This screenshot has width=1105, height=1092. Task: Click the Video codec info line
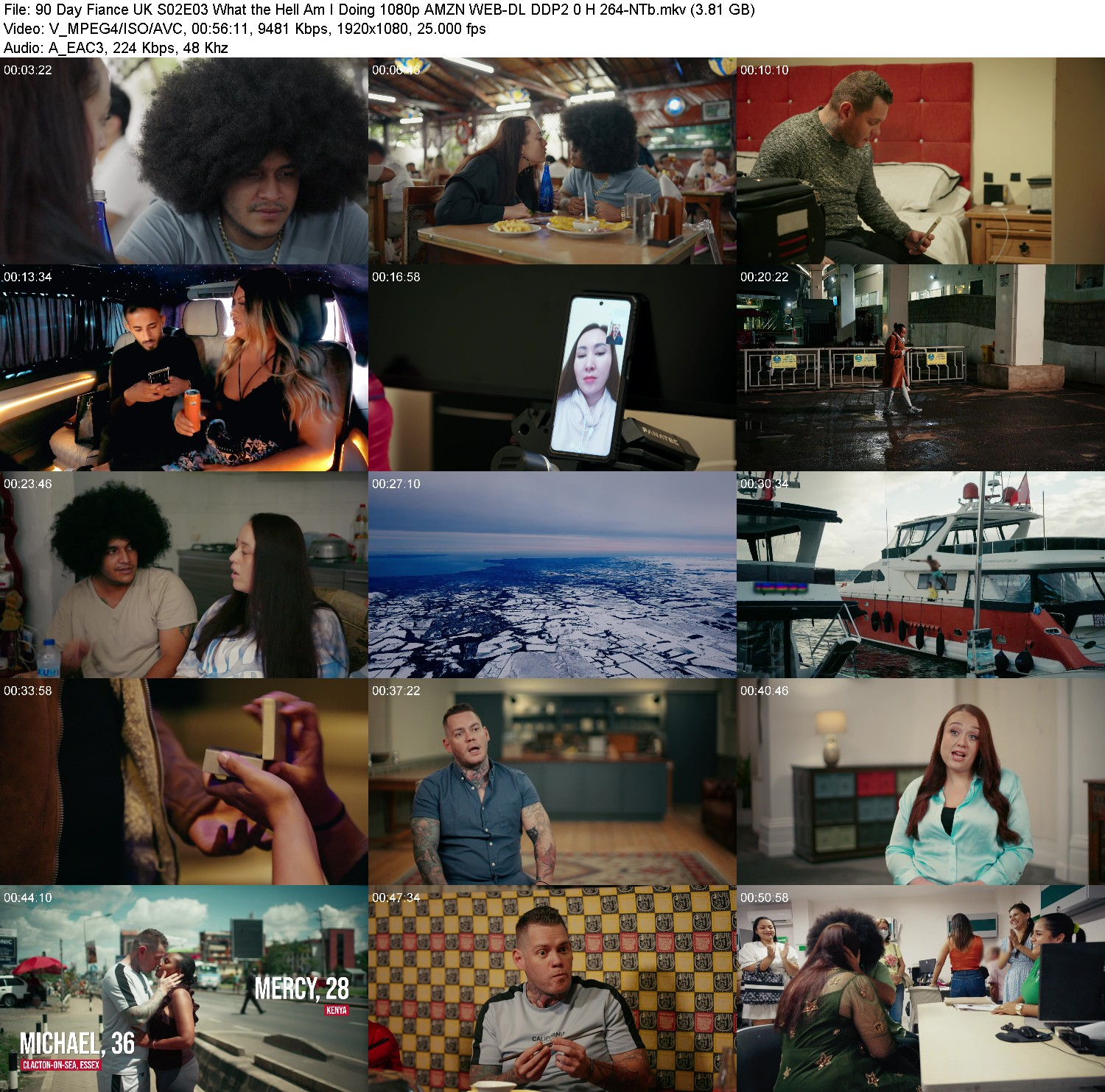pos(245,29)
